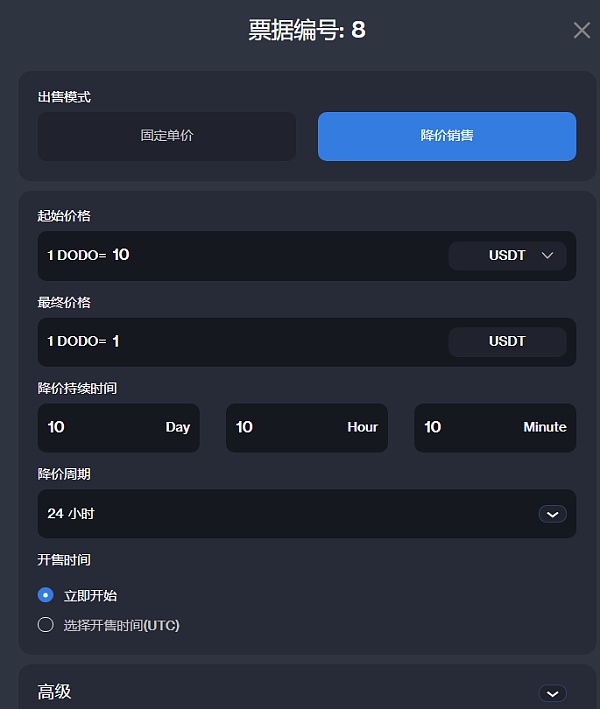Click the 选择开售时间(UTC) label text
The image size is (600, 709).
pyautogui.click(x=122, y=626)
